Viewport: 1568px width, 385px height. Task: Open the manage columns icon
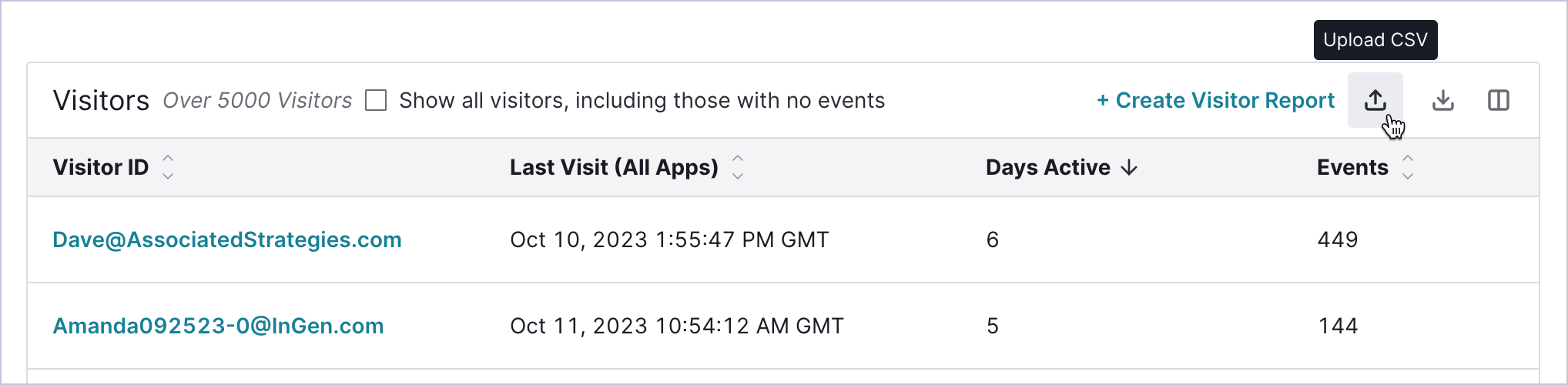coord(1499,100)
